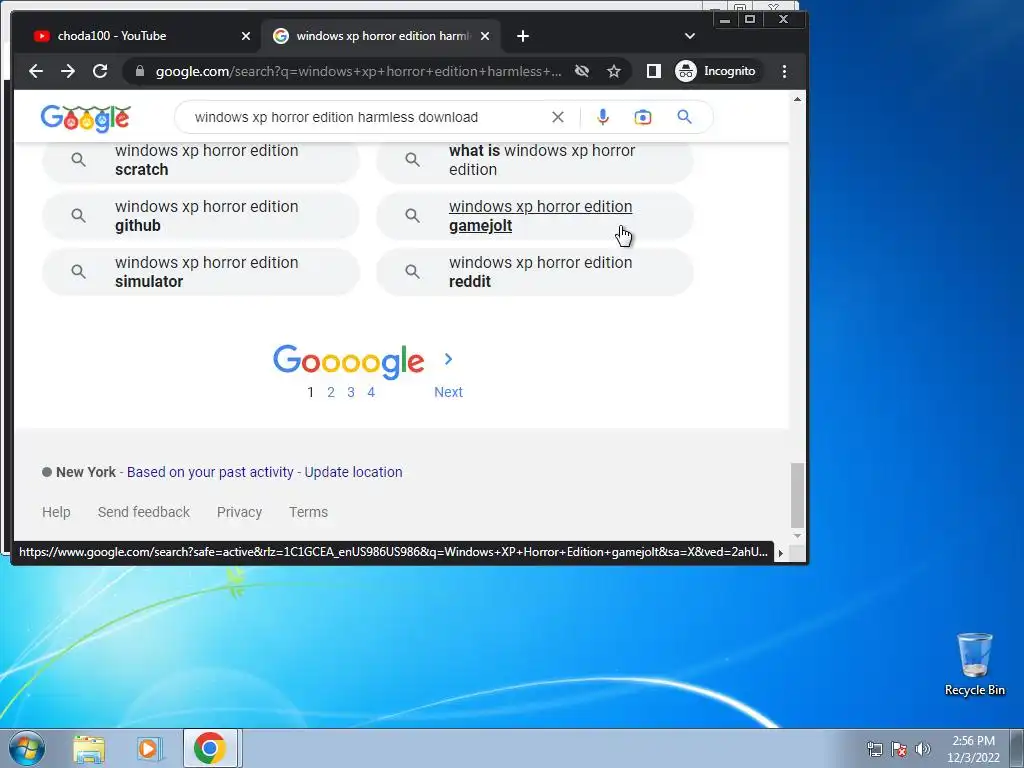Close the choda100 YouTube tab
This screenshot has width=1024, height=768.
[x=246, y=36]
